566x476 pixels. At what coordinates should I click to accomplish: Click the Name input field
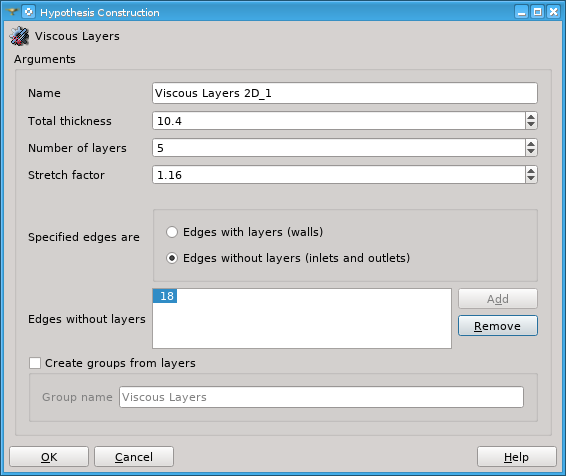tap(345, 93)
